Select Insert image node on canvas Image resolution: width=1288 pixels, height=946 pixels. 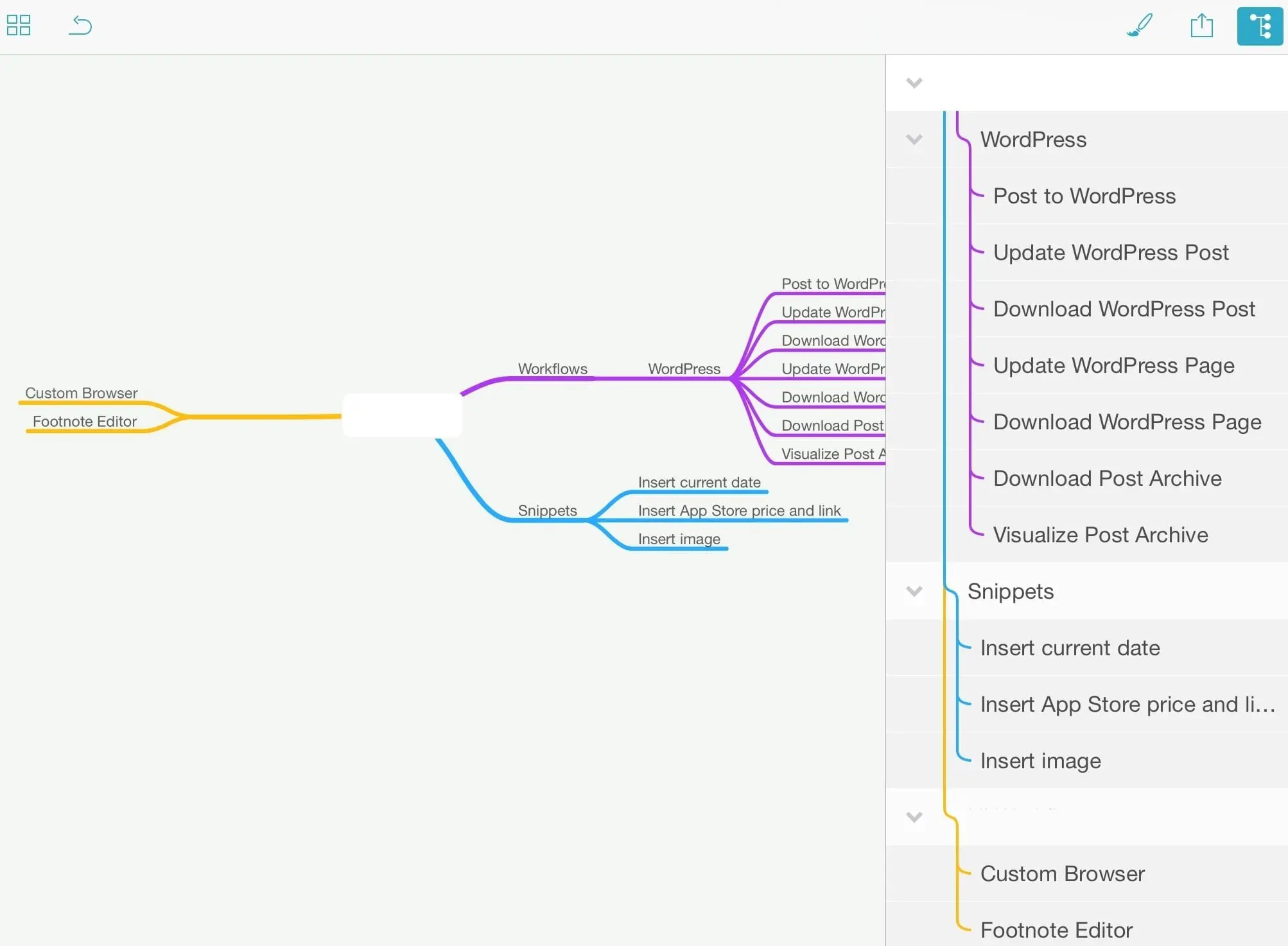(x=679, y=539)
